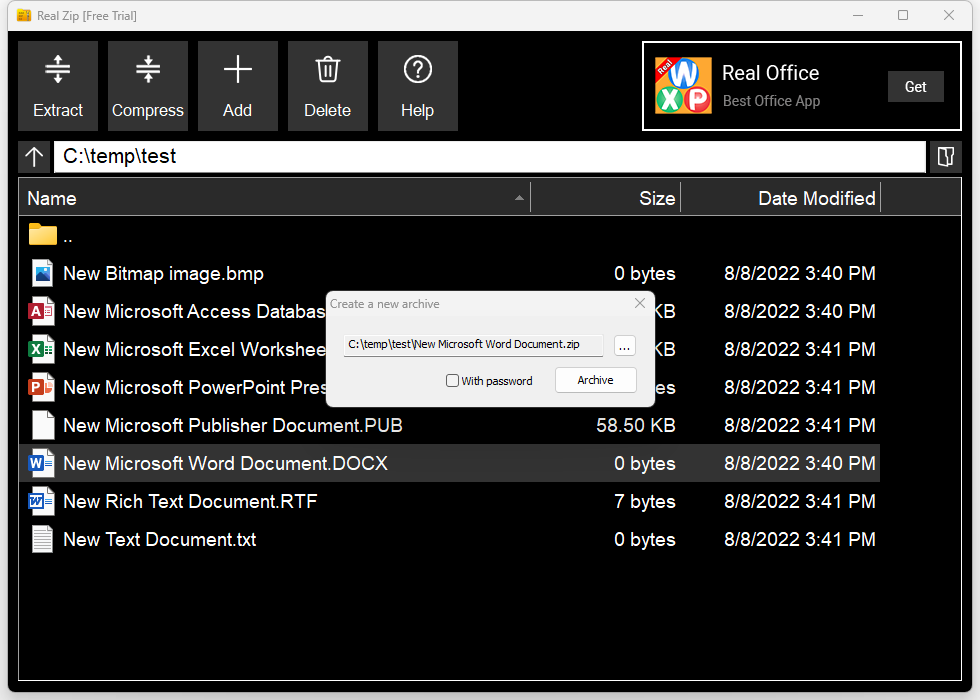Click the Real Office ad title
The height and width of the screenshot is (700, 980).
771,73
